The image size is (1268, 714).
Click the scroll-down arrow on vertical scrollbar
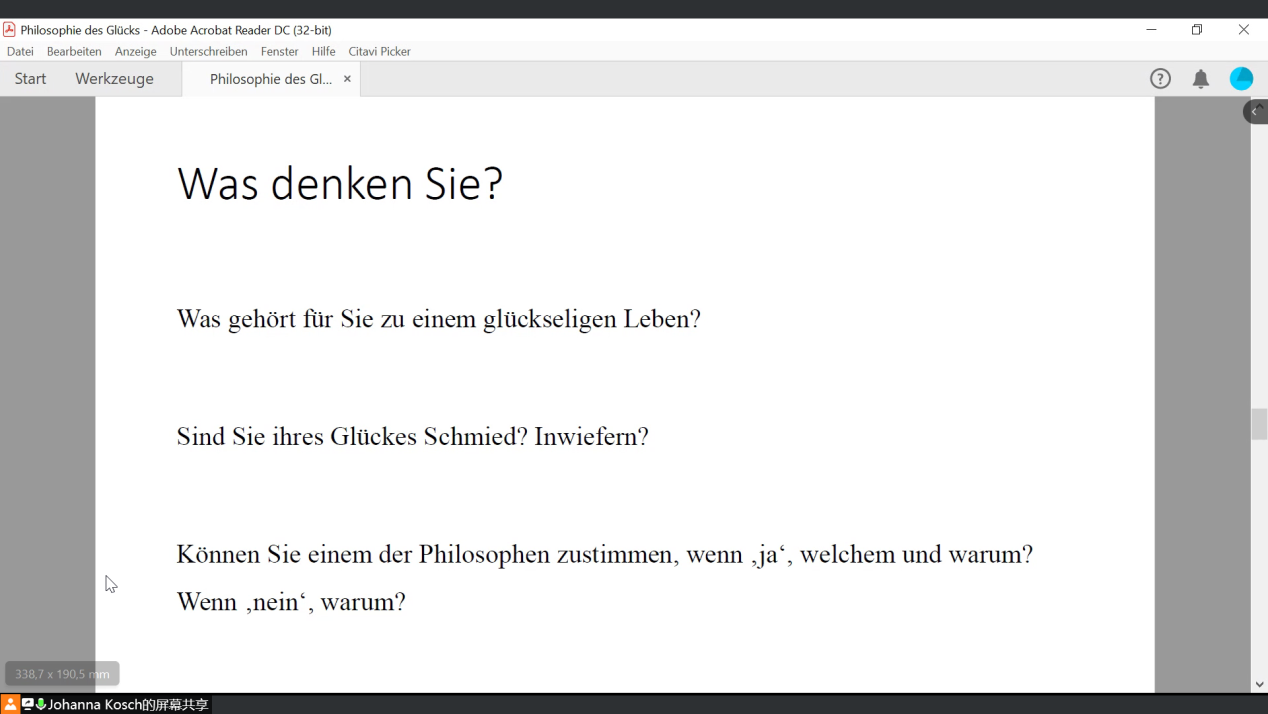pyautogui.click(x=1259, y=684)
